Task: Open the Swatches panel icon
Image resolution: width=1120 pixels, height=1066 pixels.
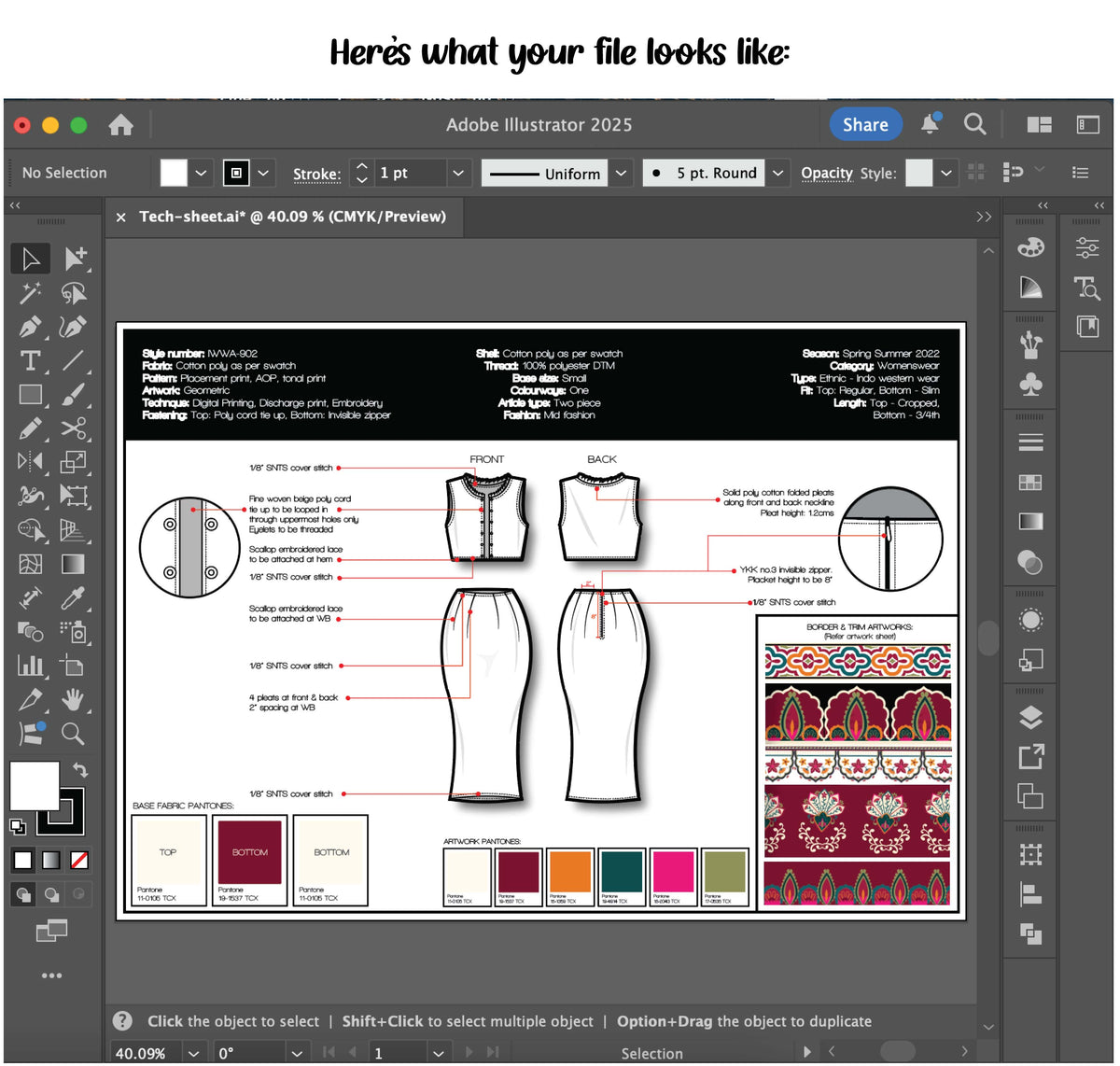Action: point(1030,482)
